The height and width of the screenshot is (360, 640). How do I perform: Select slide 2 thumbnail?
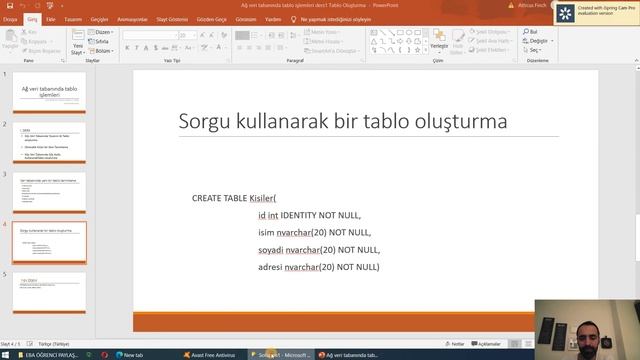[x=49, y=143]
